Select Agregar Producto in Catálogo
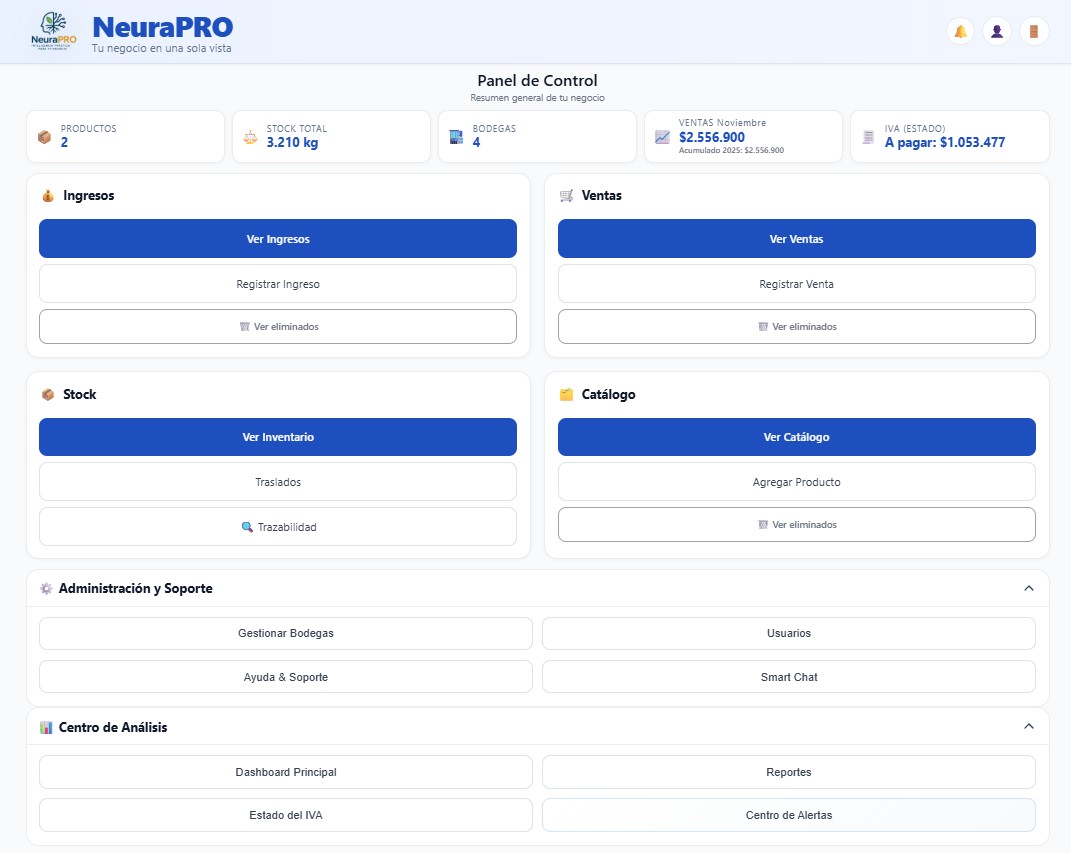This screenshot has width=1071, height=853. coord(796,481)
